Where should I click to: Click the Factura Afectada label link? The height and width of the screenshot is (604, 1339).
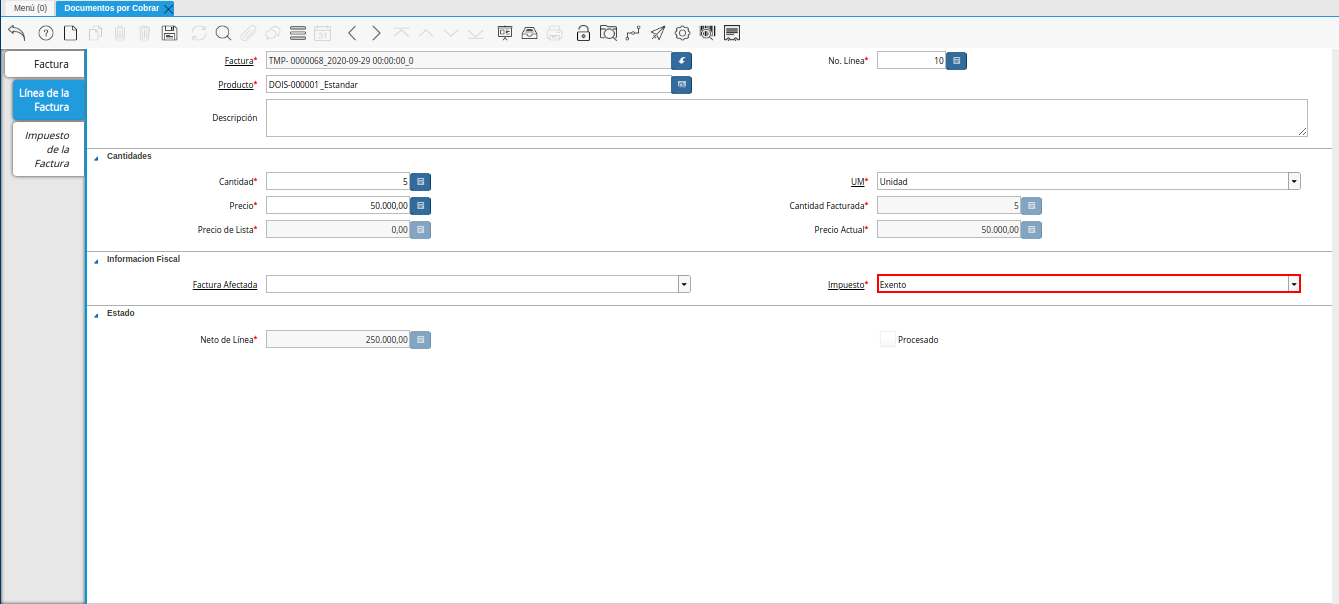pos(225,285)
